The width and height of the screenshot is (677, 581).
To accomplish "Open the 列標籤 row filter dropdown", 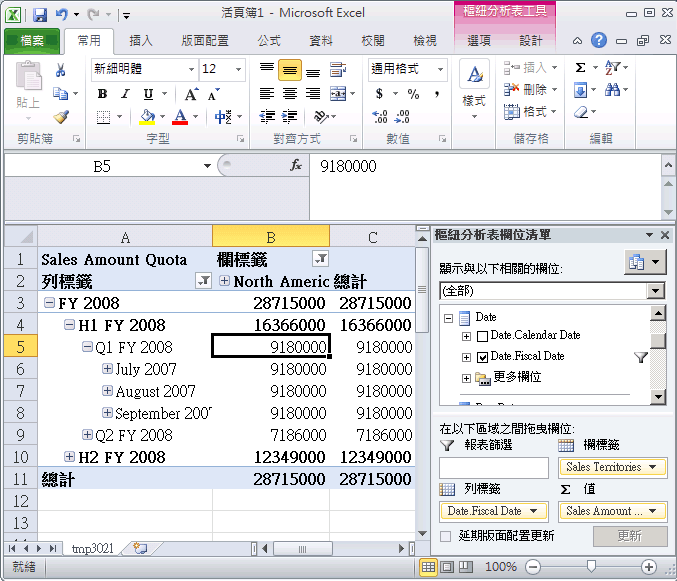I will tap(203, 281).
